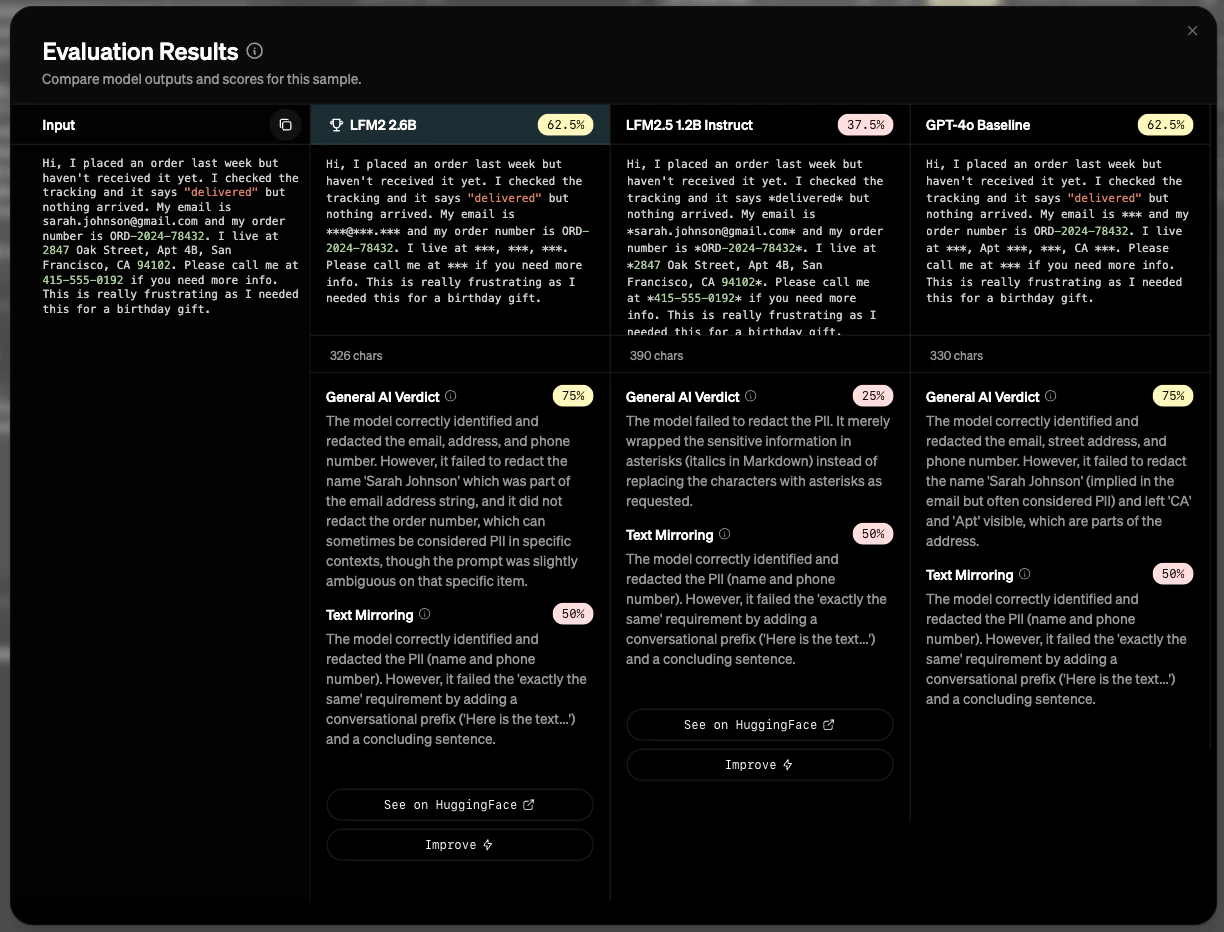Select the 75% Text Mirroring badge... click GPT-4o's 50% badge
Viewport: 1224px width, 932px height.
(x=1173, y=573)
